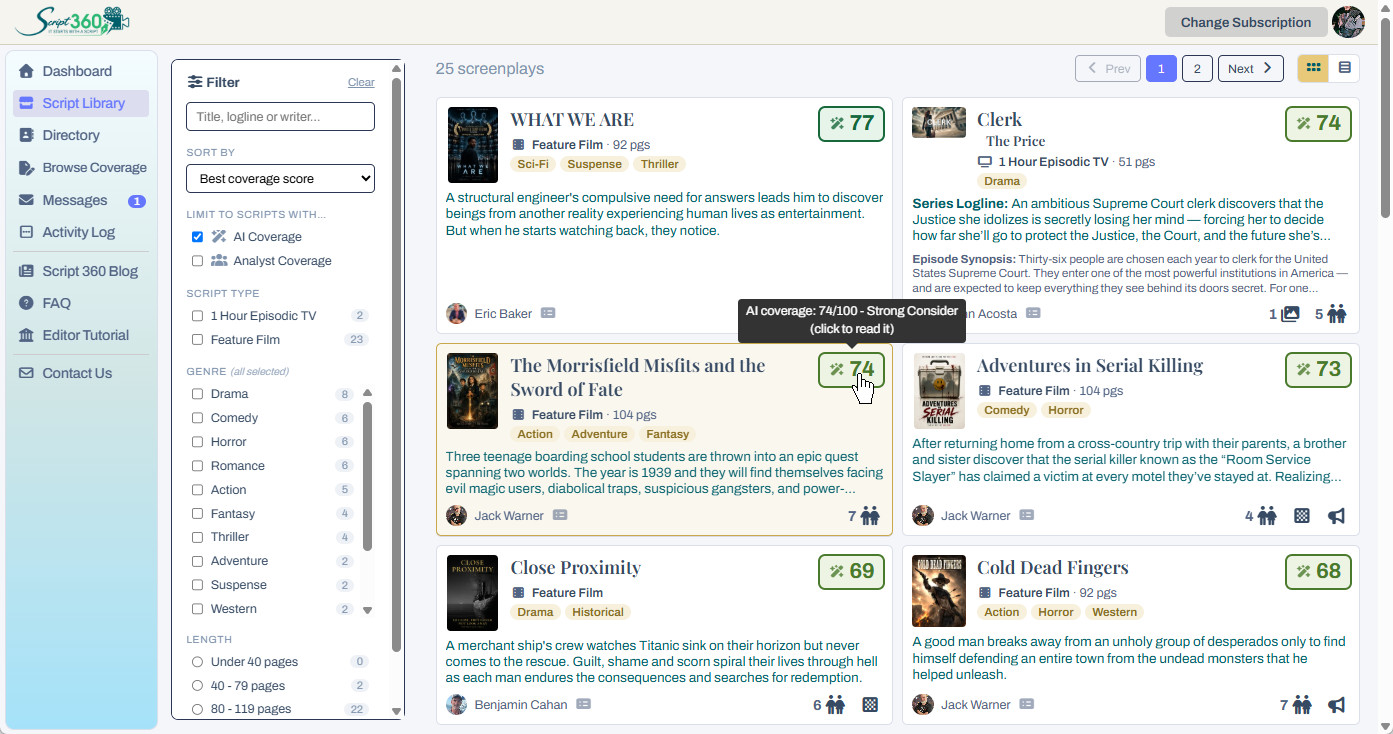This screenshot has width=1393, height=734.
Task: Open Cold Dead Fingers coverage score 68
Action: (x=1318, y=572)
